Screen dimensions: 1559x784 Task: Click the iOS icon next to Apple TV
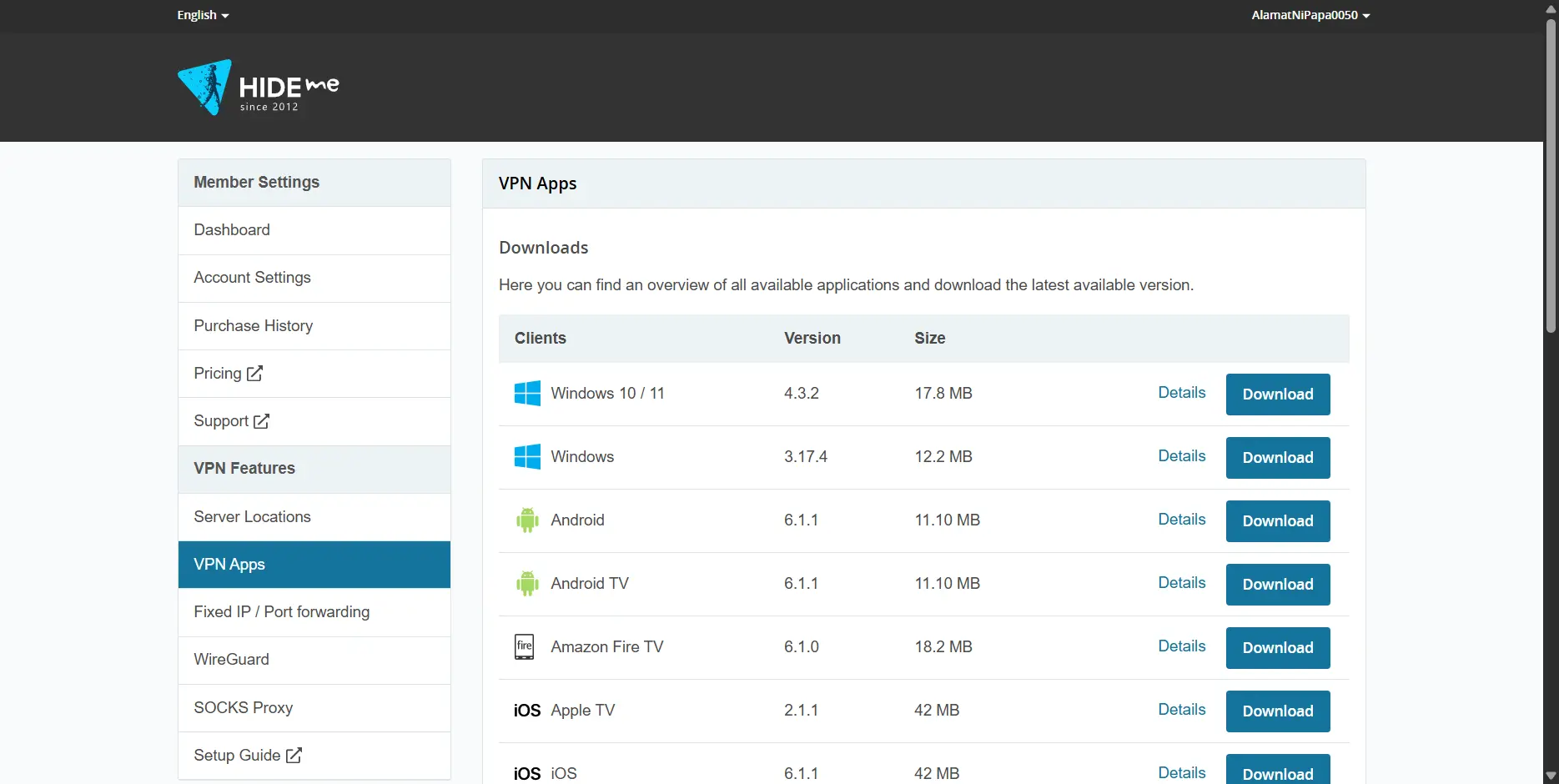pos(527,711)
